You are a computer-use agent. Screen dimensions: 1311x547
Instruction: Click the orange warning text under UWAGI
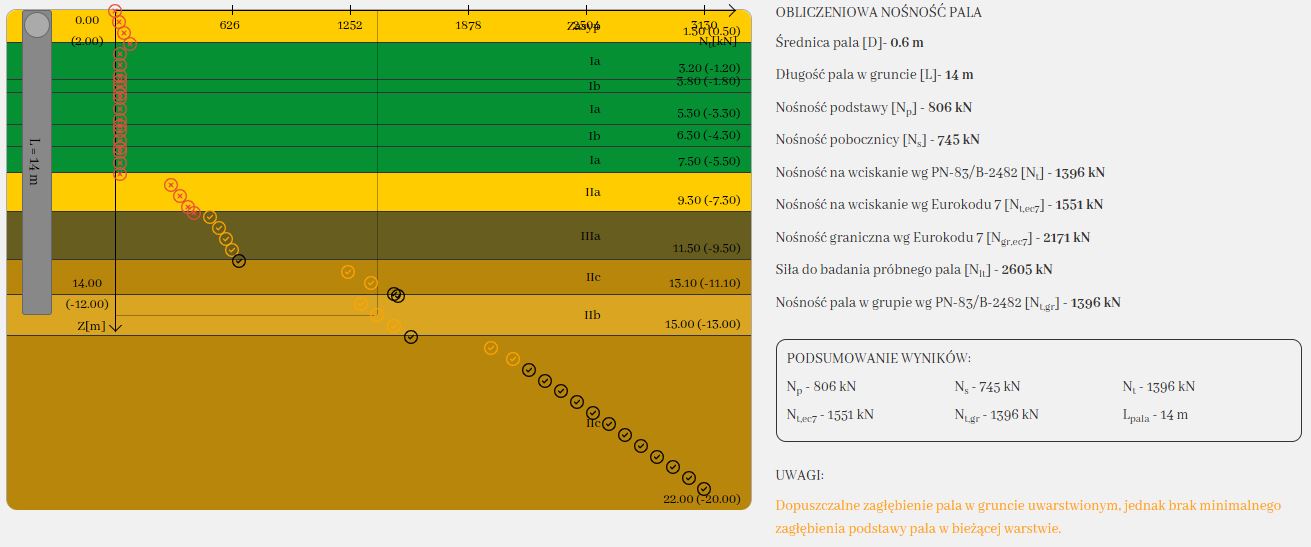1027,517
